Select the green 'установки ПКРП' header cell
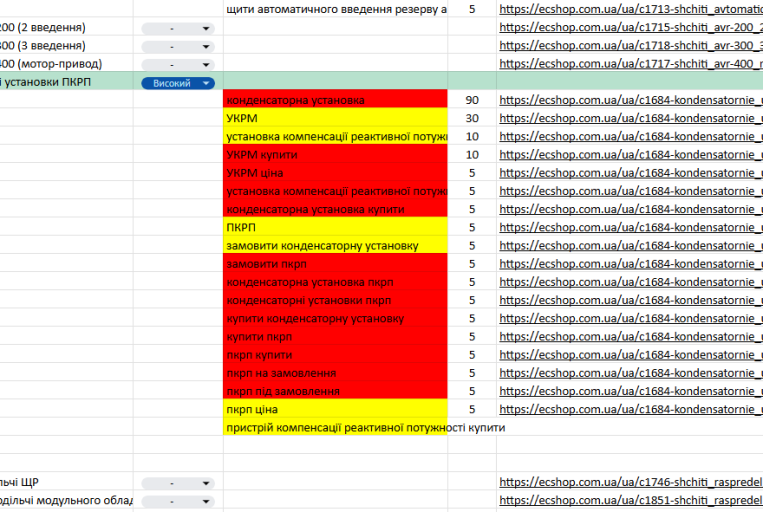 [66, 82]
